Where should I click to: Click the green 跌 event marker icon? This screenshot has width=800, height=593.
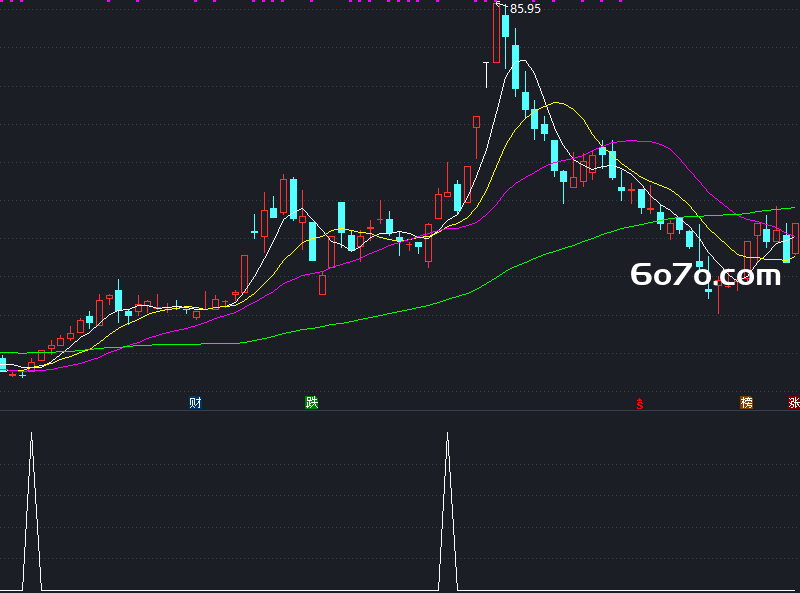pyautogui.click(x=312, y=403)
